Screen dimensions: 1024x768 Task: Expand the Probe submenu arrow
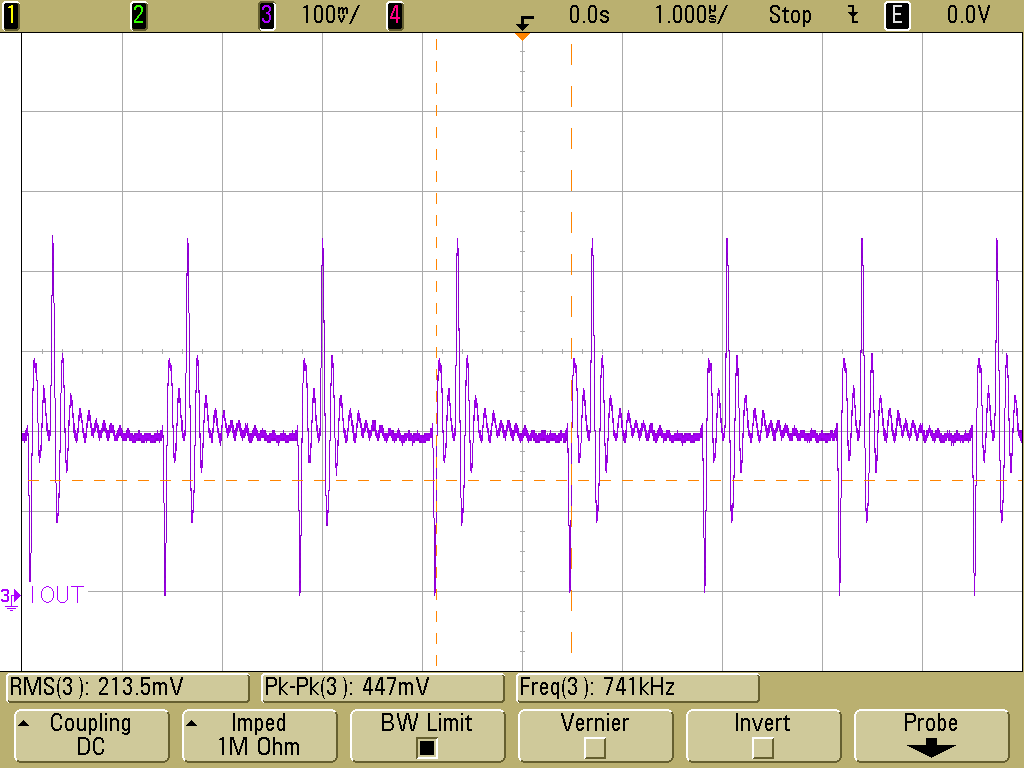pyautogui.click(x=931, y=748)
